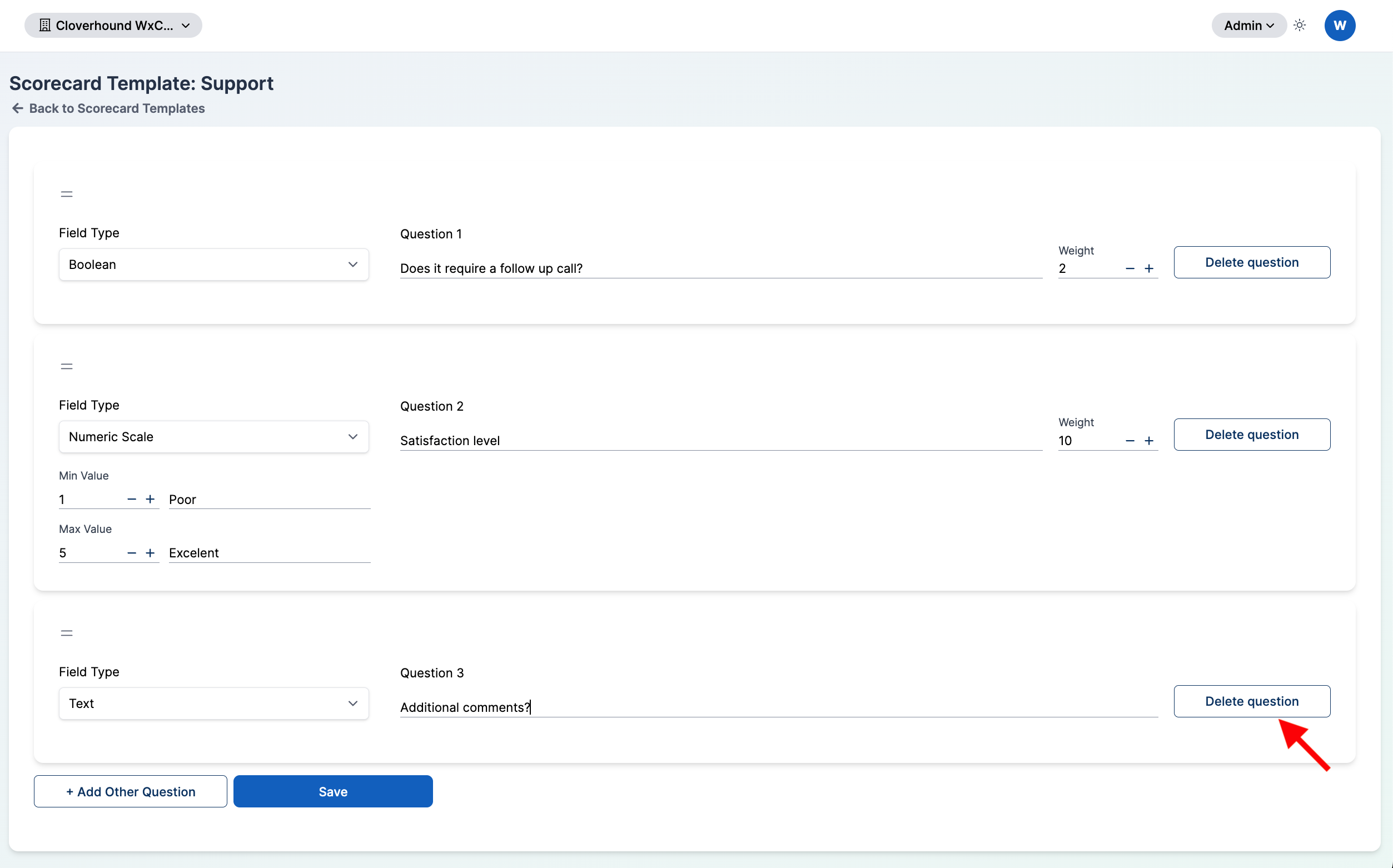Edit the 'Does it require a follow up call?' field

[721, 268]
